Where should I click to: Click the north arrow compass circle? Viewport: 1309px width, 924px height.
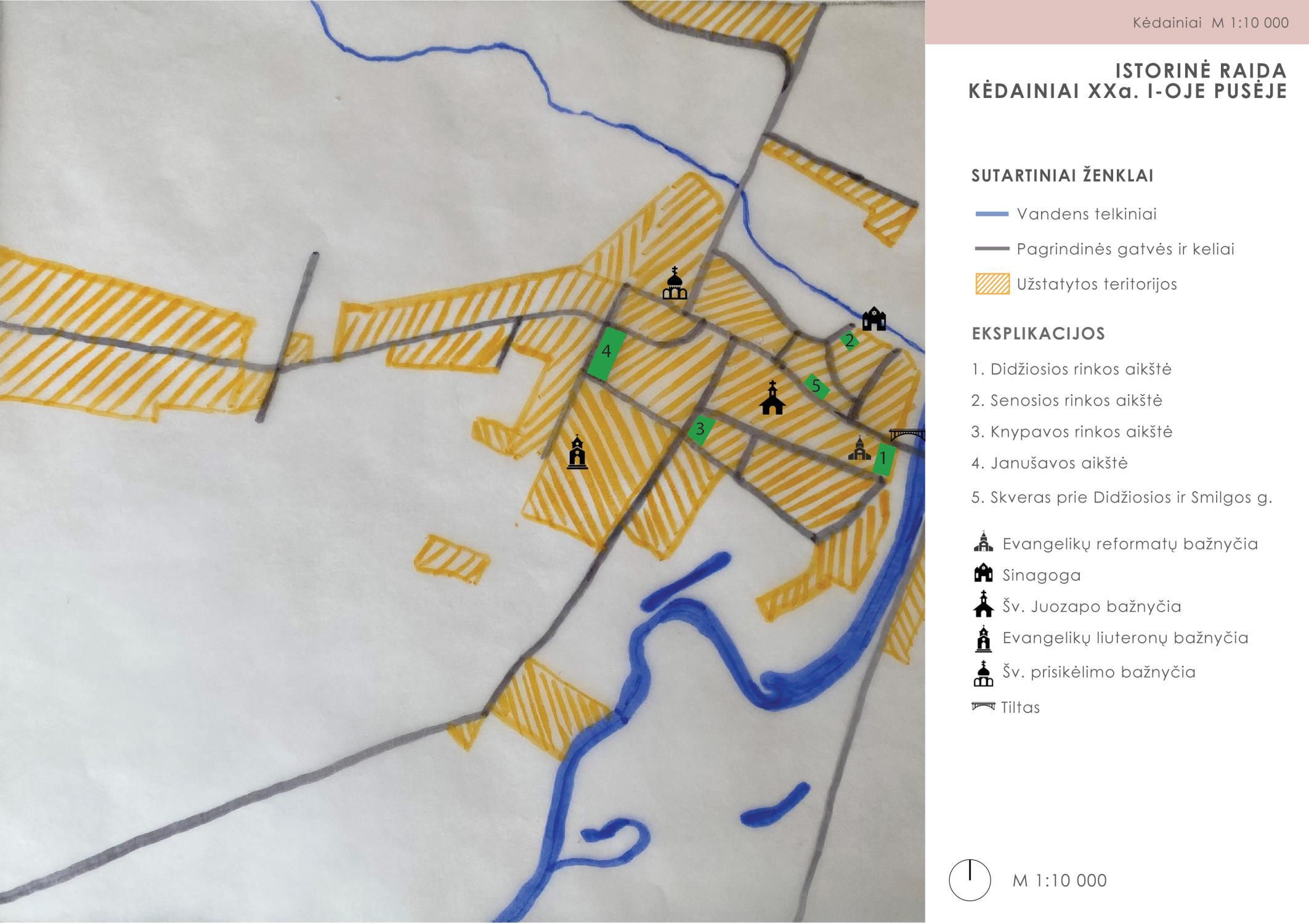(970, 880)
